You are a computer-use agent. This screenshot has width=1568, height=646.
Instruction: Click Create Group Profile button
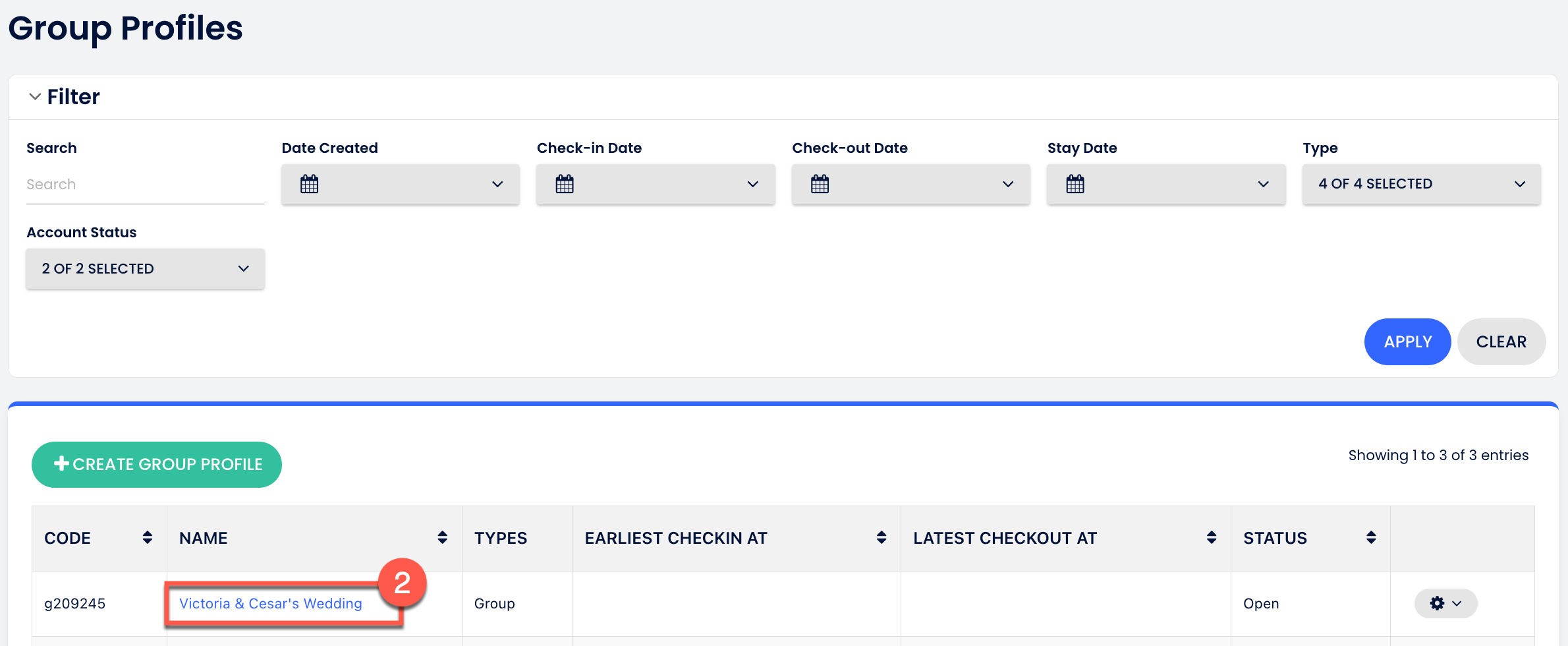pyautogui.click(x=157, y=465)
